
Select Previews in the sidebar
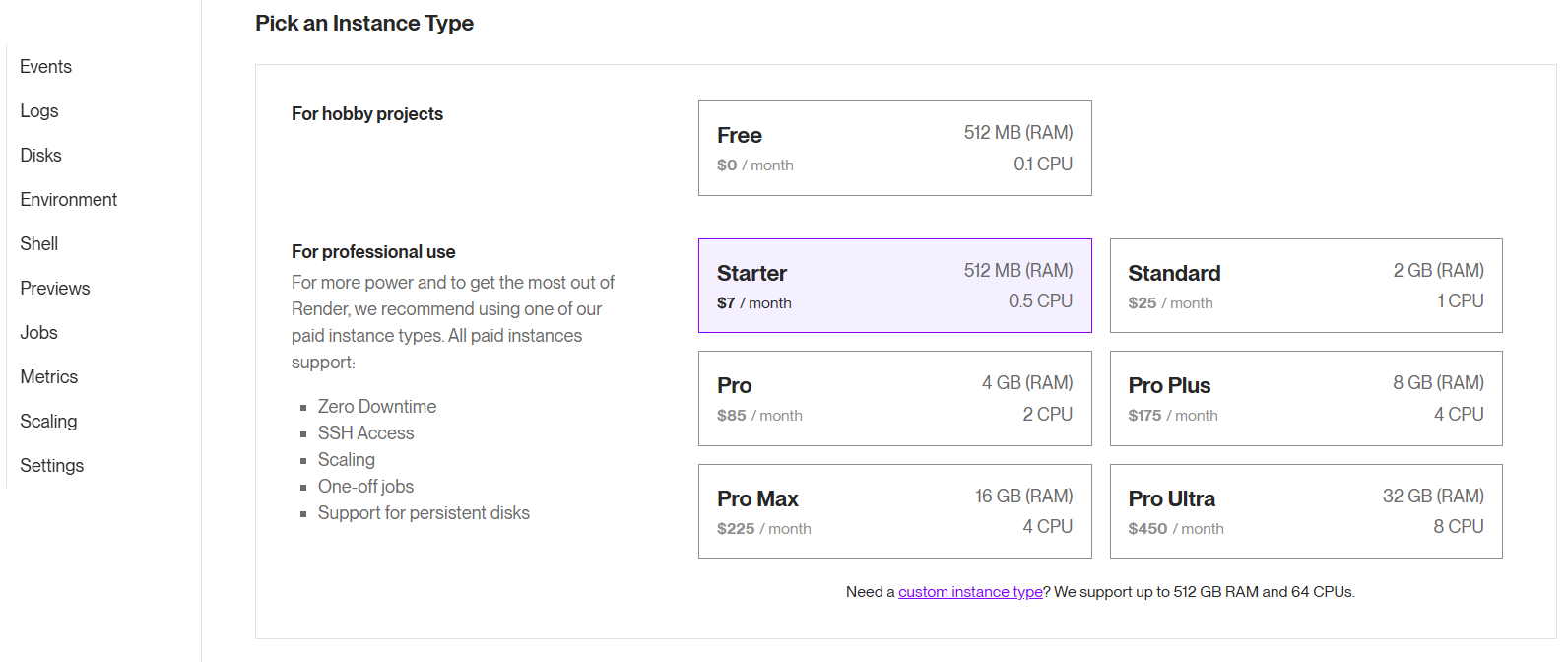(55, 289)
